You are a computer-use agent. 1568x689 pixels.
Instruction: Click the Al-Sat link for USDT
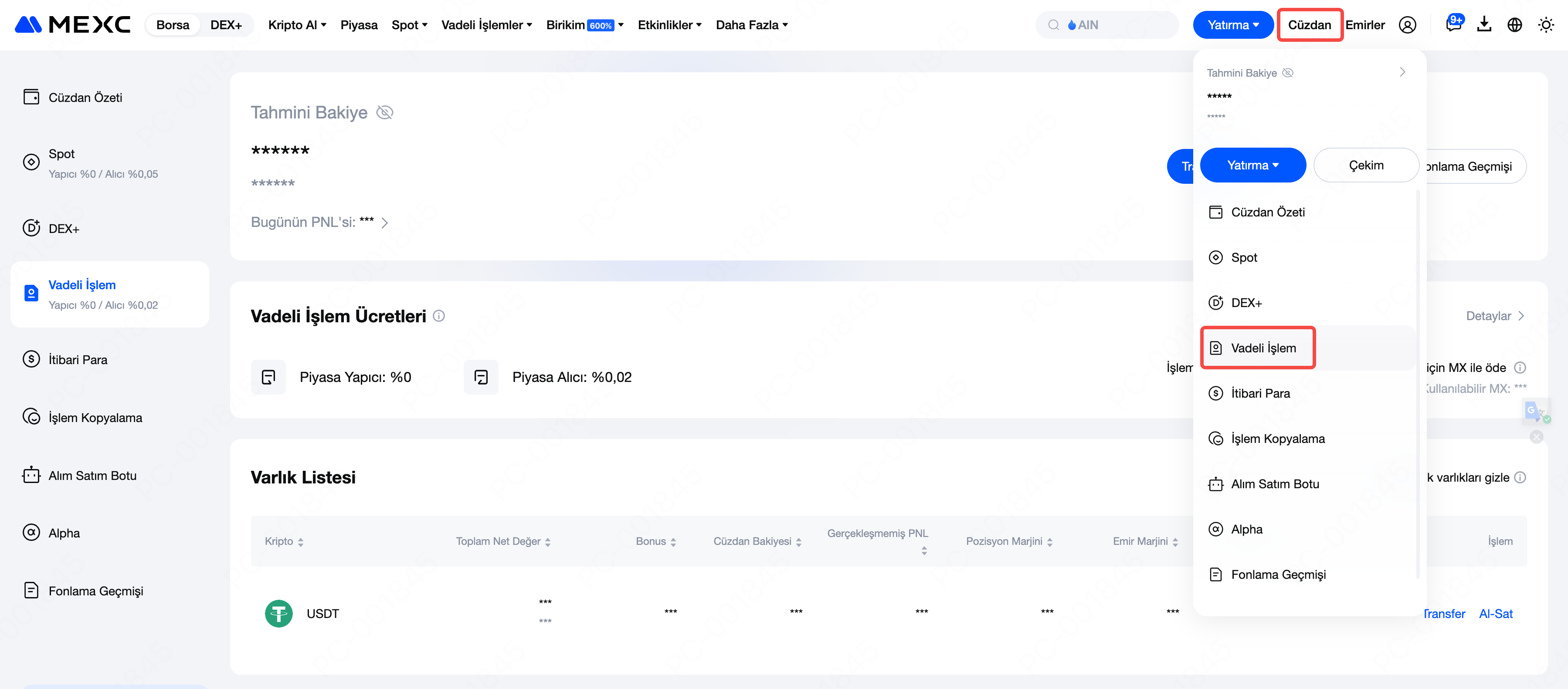click(1496, 614)
